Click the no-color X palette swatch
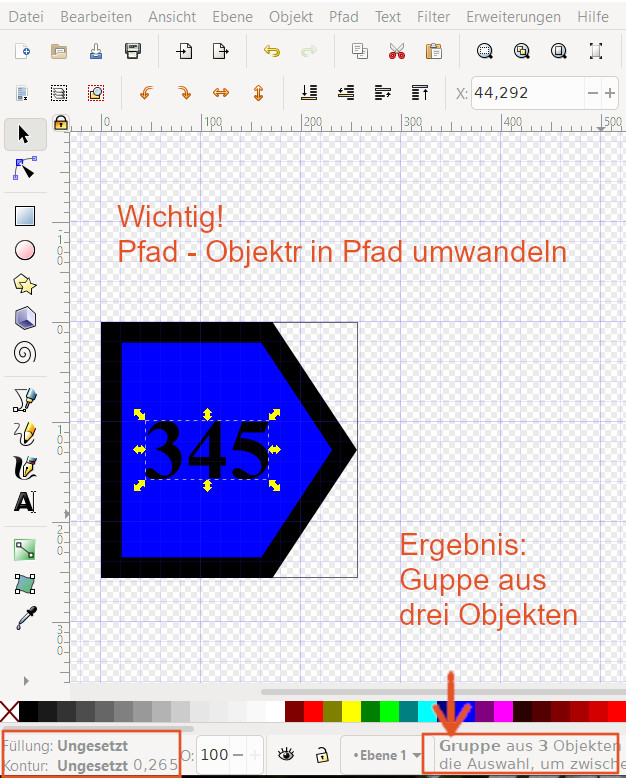626x778 pixels. pos(9,712)
